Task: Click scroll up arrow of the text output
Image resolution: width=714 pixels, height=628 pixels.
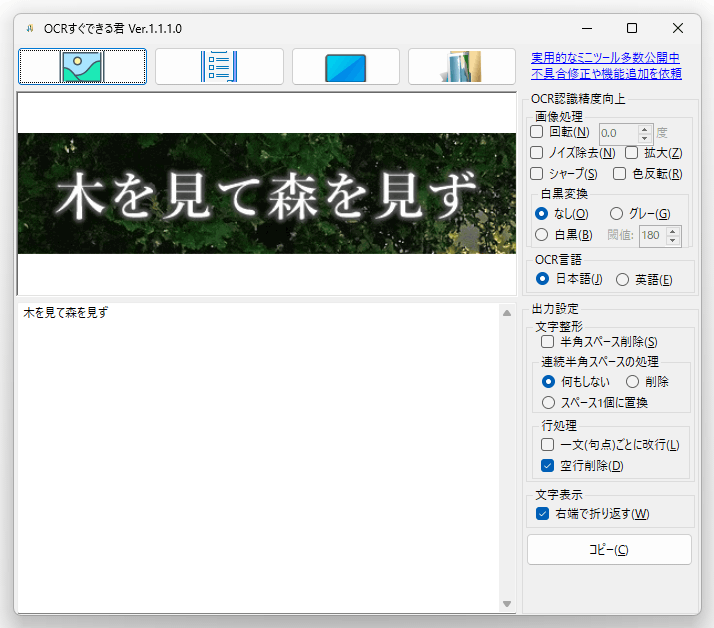Action: (x=507, y=313)
